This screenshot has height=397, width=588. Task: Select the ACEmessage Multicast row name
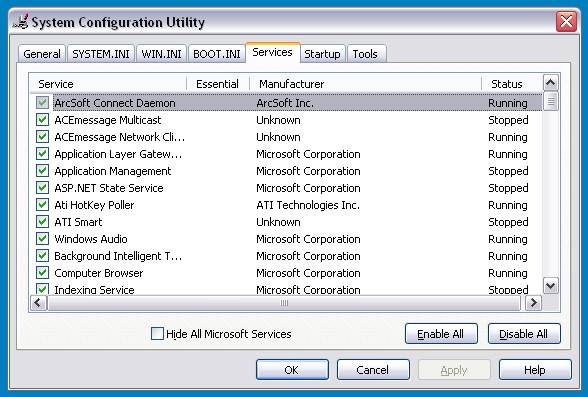(108, 120)
